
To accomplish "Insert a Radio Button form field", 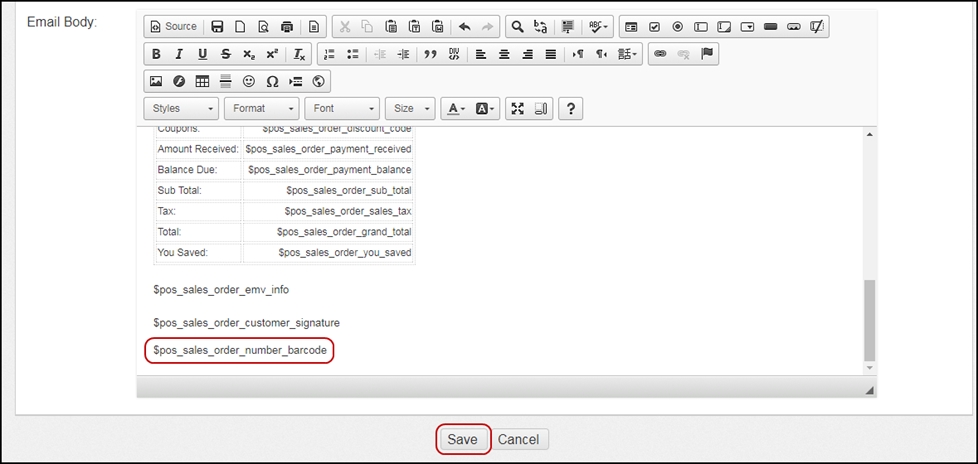I will [677, 27].
